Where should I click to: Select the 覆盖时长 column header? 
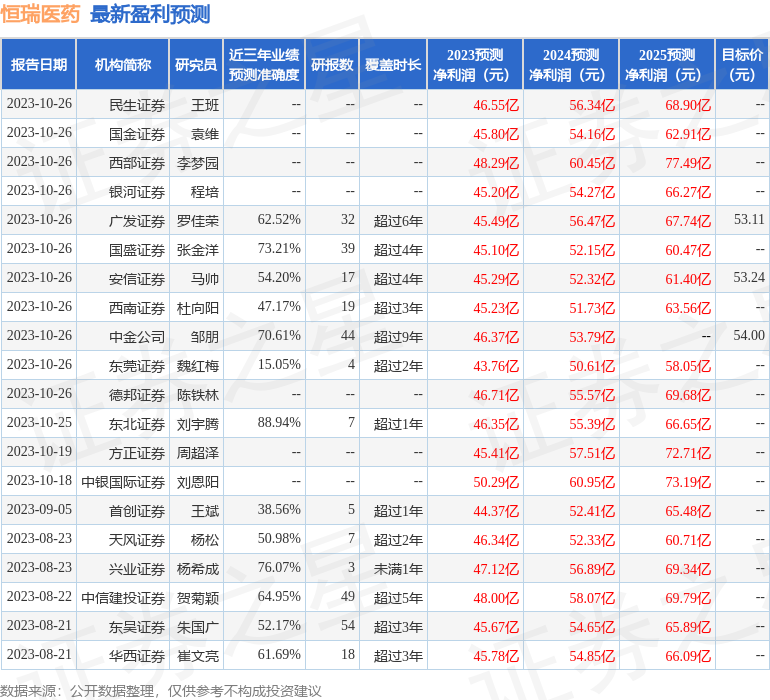tap(393, 64)
